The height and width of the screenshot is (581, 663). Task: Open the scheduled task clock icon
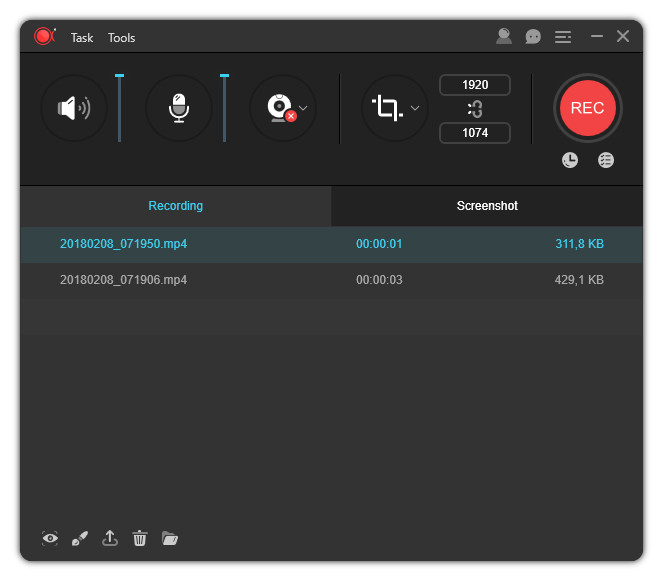570,160
